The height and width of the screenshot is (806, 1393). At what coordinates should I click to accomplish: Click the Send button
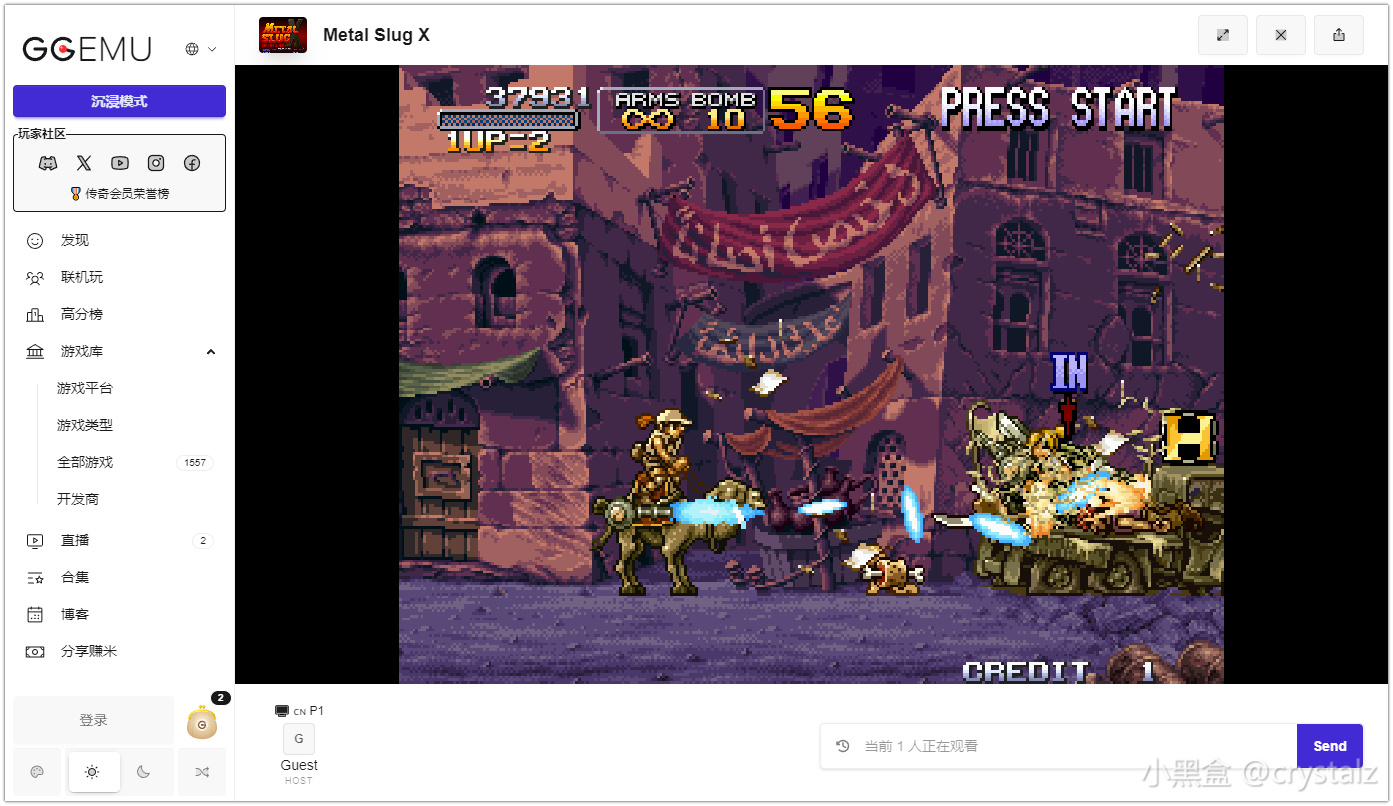click(1330, 746)
